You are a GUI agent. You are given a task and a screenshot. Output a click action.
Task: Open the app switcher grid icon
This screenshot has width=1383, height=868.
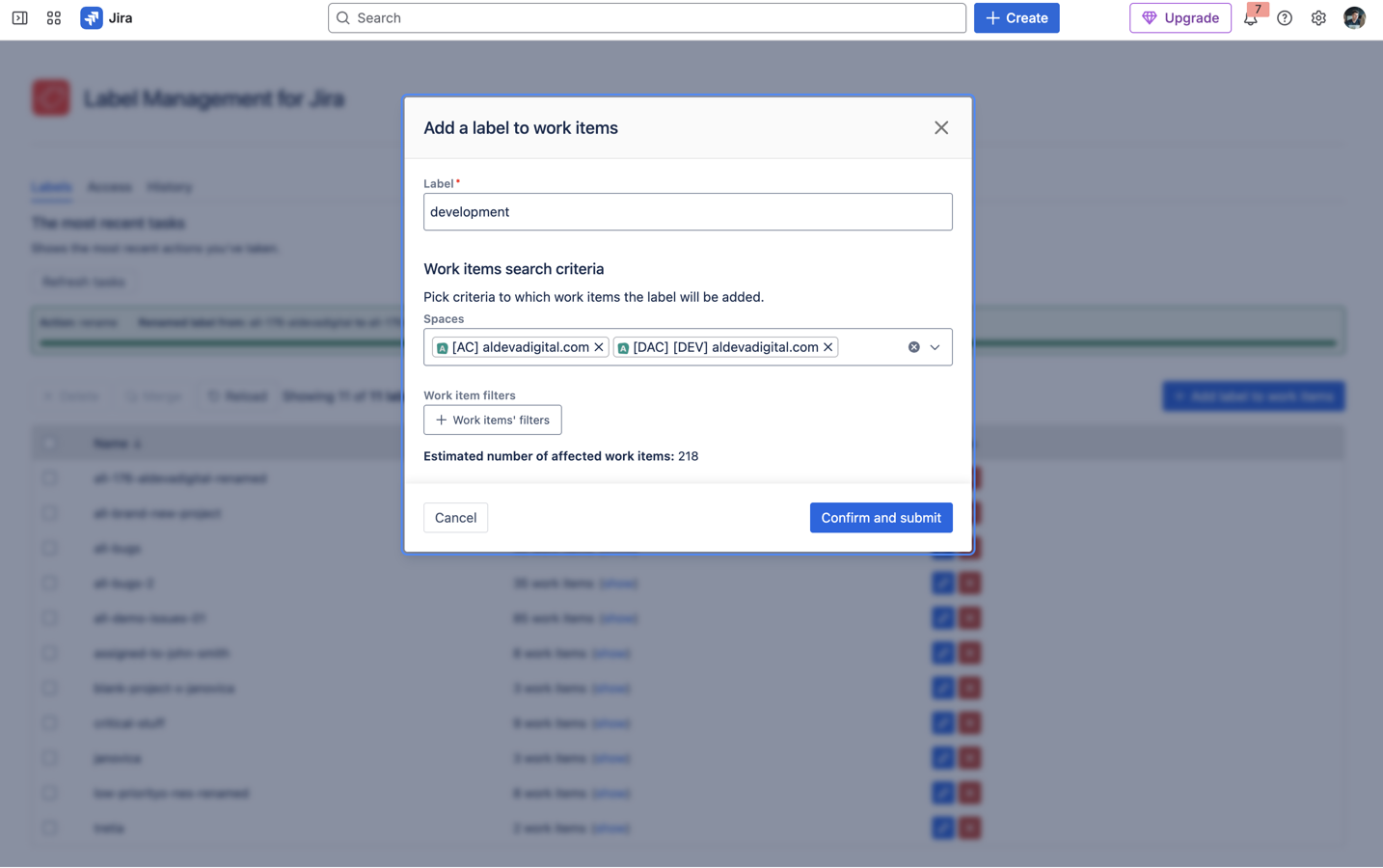tap(54, 18)
